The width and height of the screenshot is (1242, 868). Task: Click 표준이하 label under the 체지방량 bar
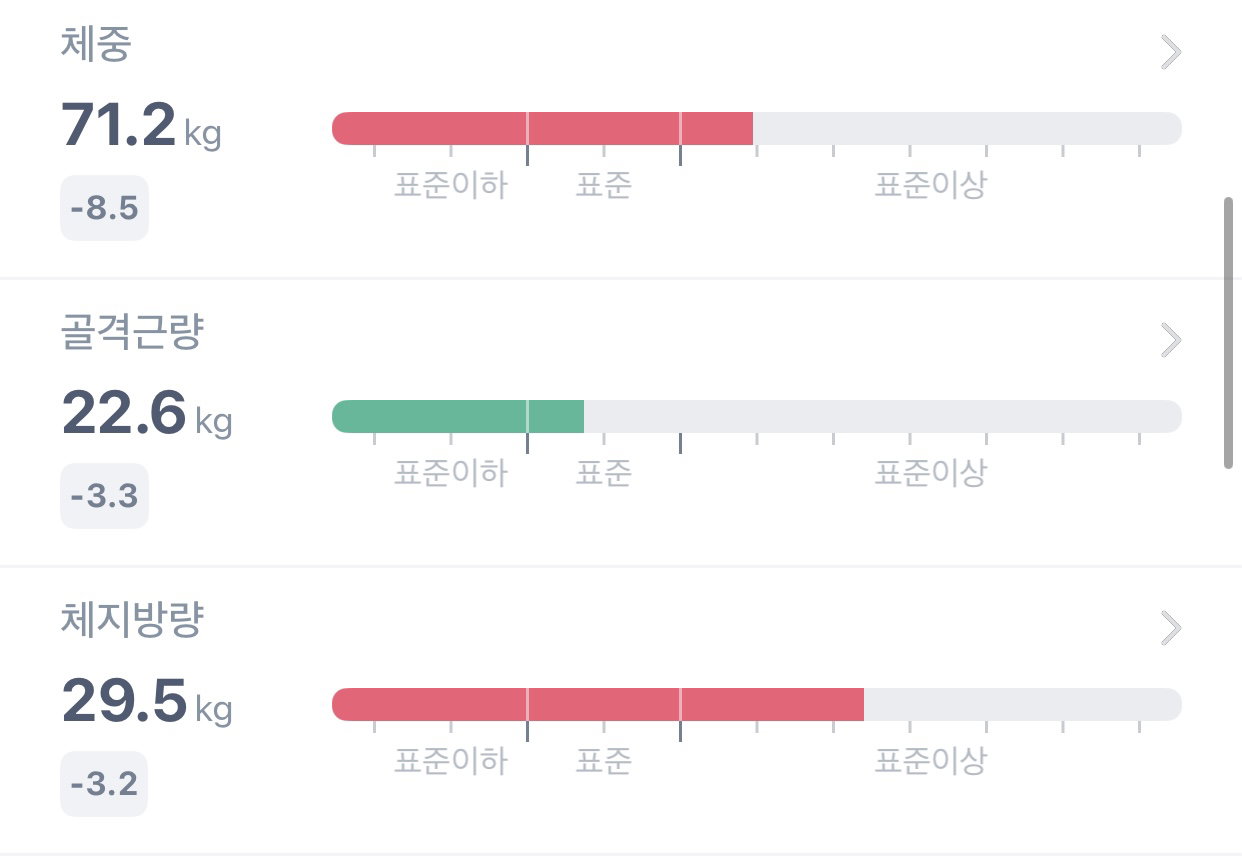pos(451,761)
